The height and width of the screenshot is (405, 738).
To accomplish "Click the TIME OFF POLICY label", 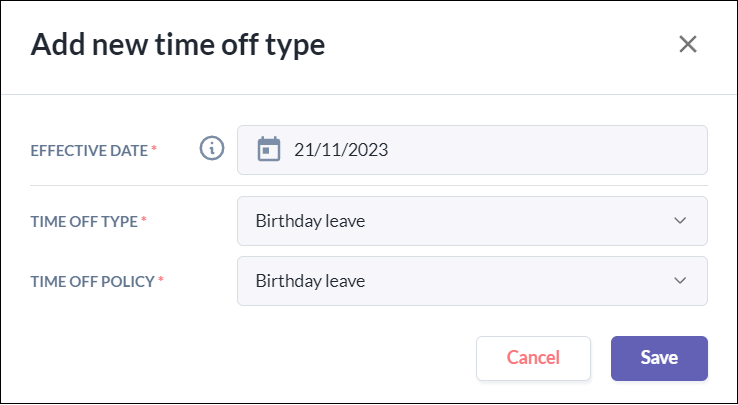I will point(92,281).
